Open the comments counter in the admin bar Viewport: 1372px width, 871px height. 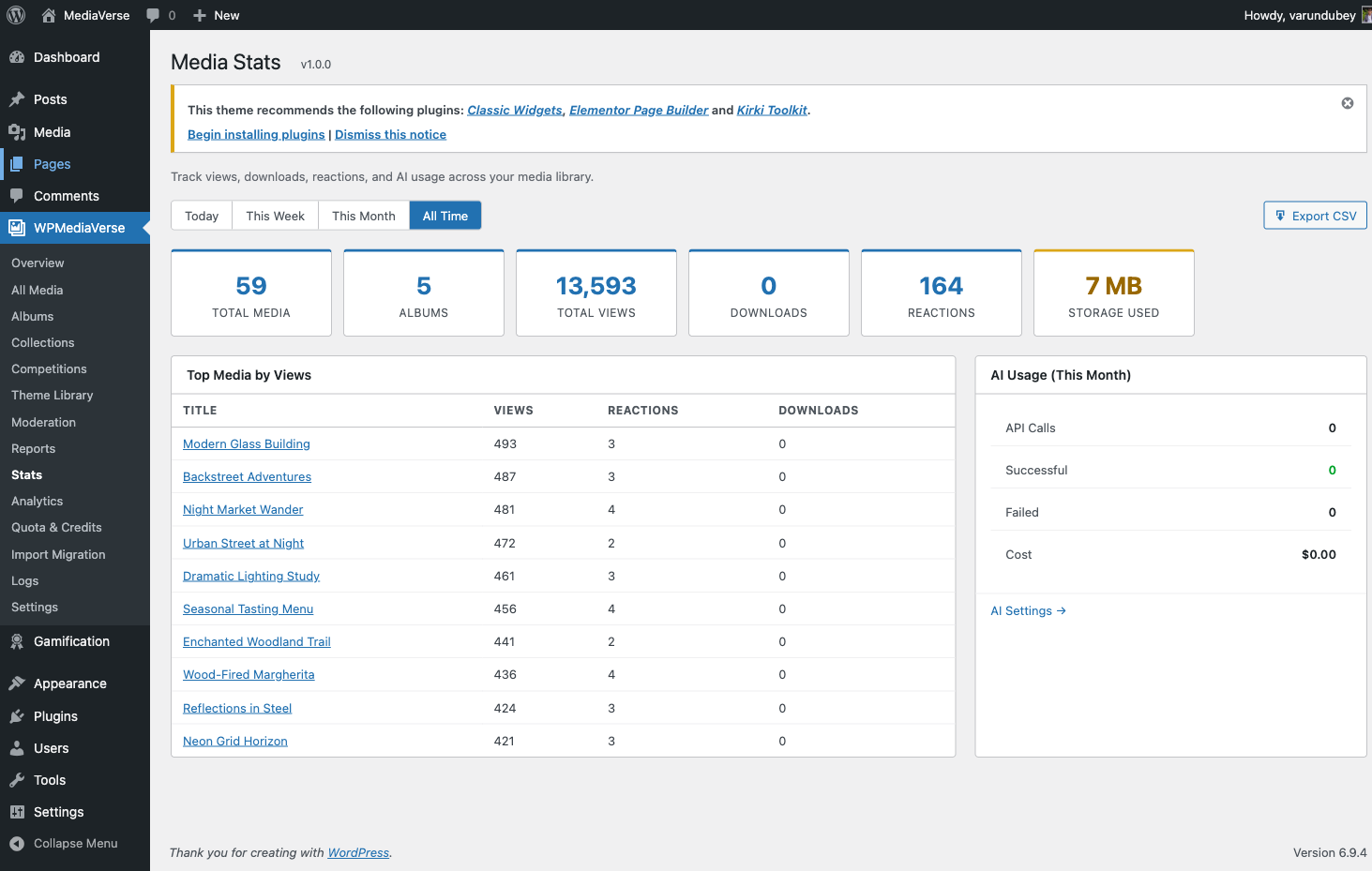159,15
